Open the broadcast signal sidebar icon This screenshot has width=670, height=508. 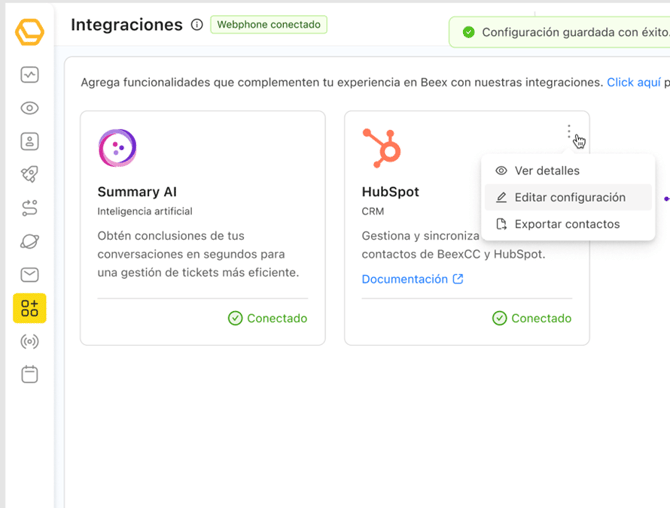click(x=30, y=342)
